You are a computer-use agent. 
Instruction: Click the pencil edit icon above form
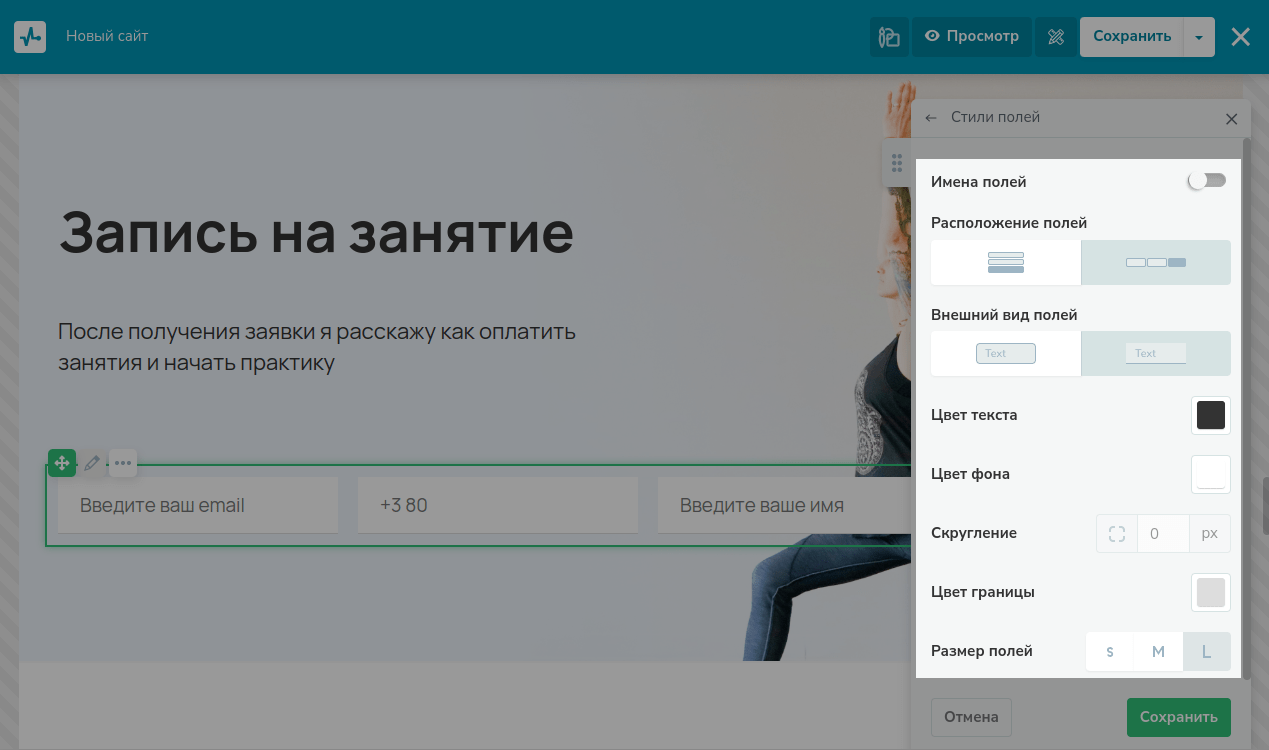pos(92,463)
